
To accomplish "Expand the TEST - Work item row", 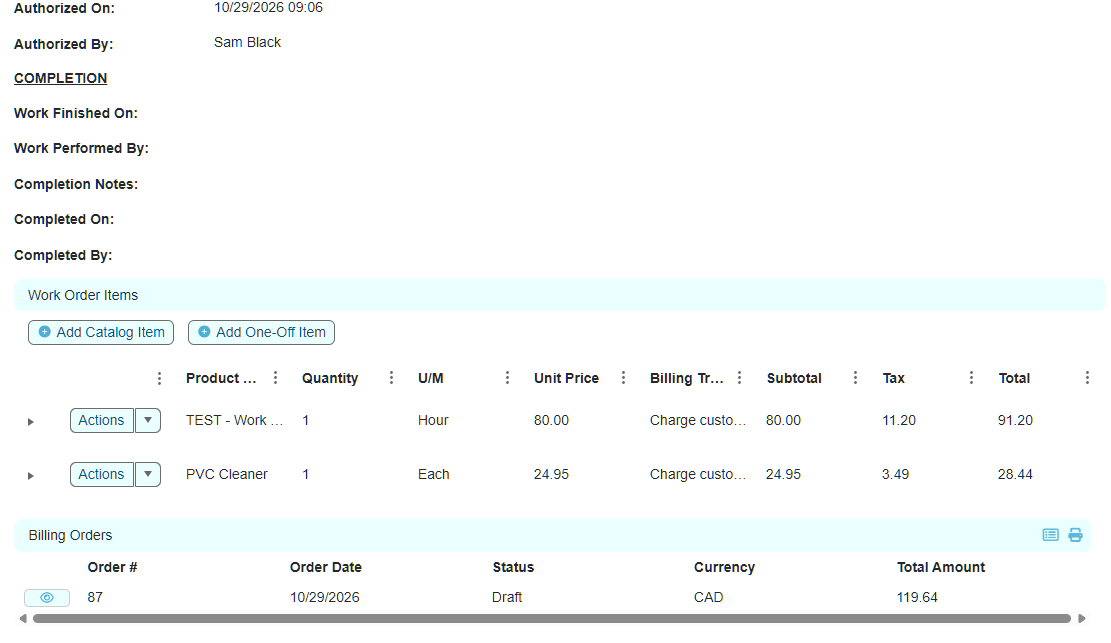I will [x=30, y=422].
